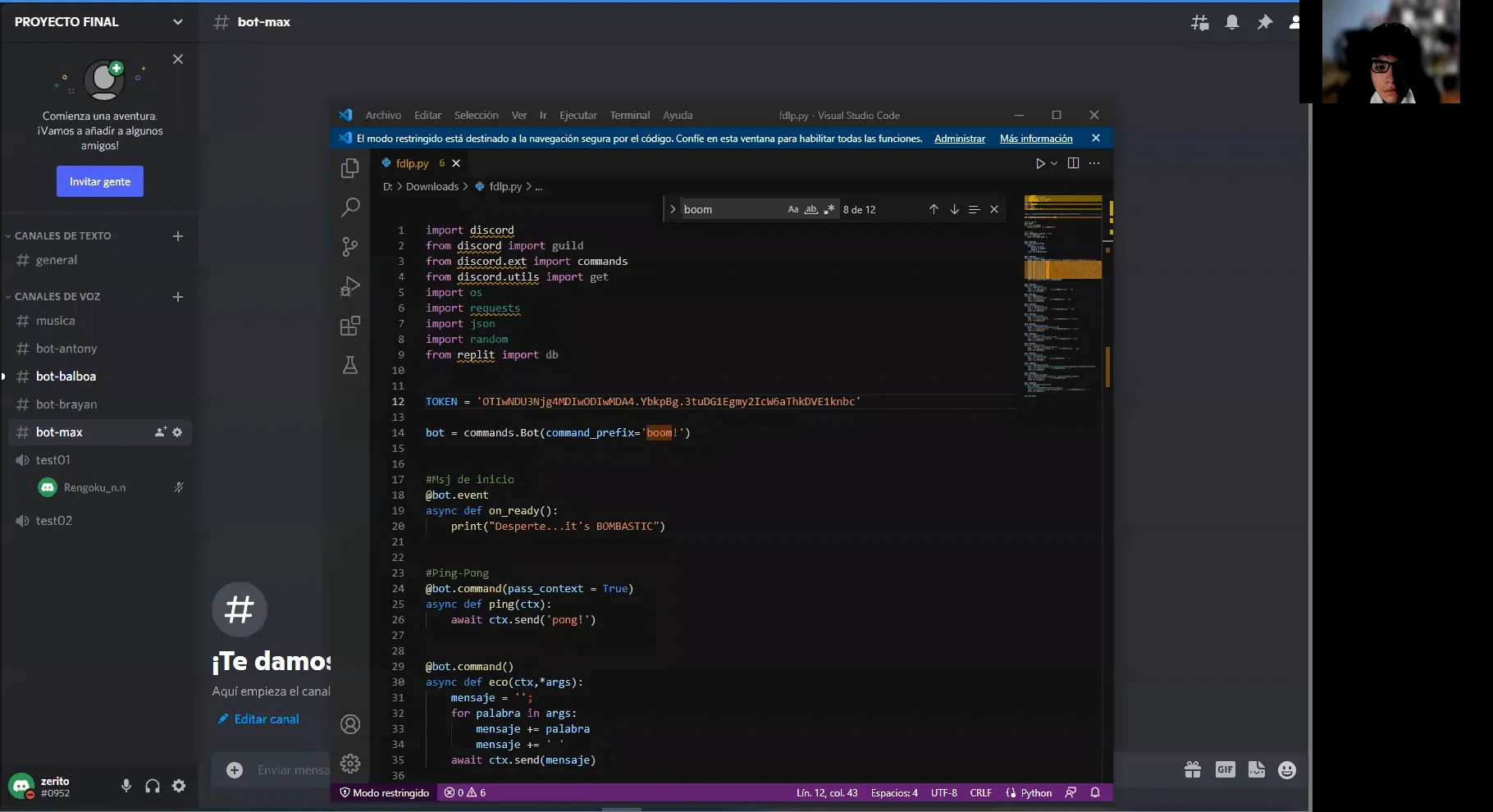
Task: Select the fdlp.py editor tab
Action: pyautogui.click(x=422, y=163)
